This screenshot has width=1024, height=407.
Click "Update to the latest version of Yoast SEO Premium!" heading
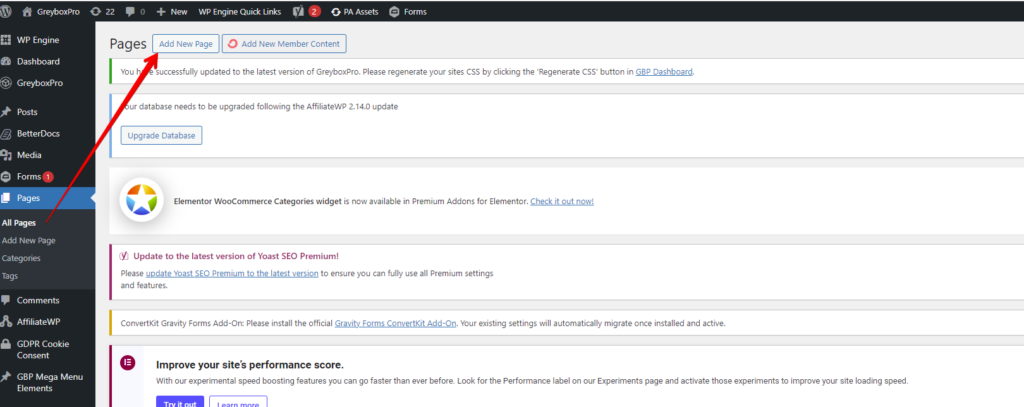click(236, 256)
